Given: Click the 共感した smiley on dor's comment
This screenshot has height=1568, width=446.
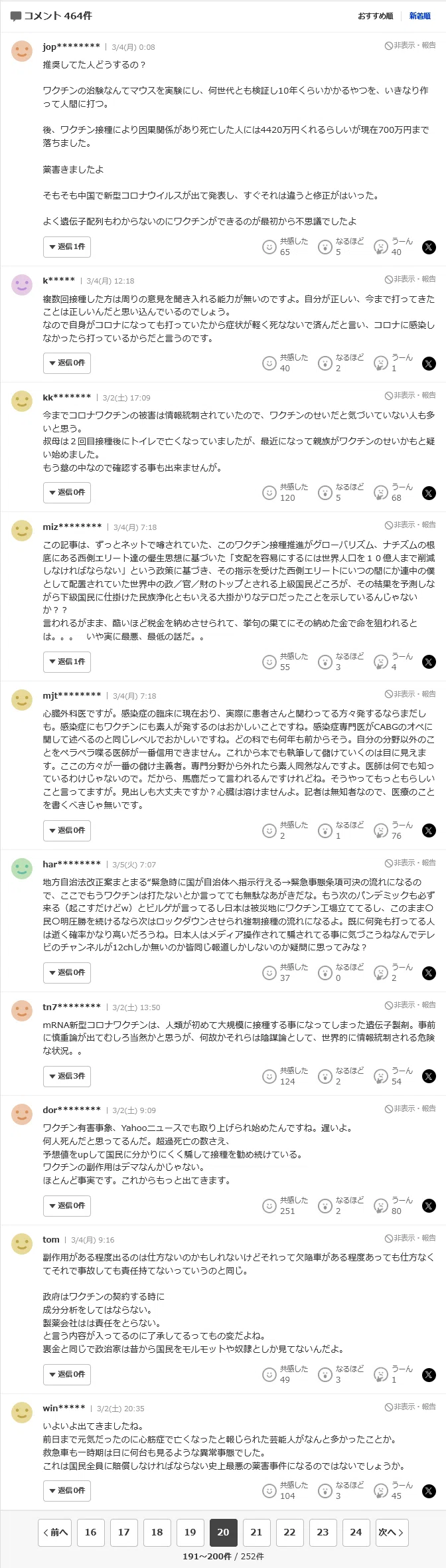Looking at the screenshot, I should tap(269, 1206).
